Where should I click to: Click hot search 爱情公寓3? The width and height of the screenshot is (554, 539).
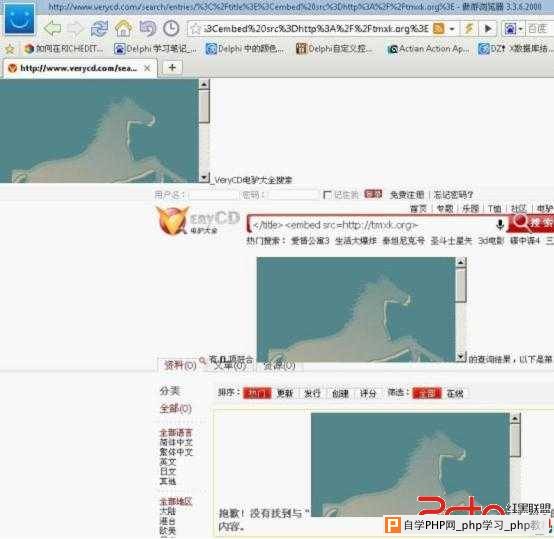point(310,241)
